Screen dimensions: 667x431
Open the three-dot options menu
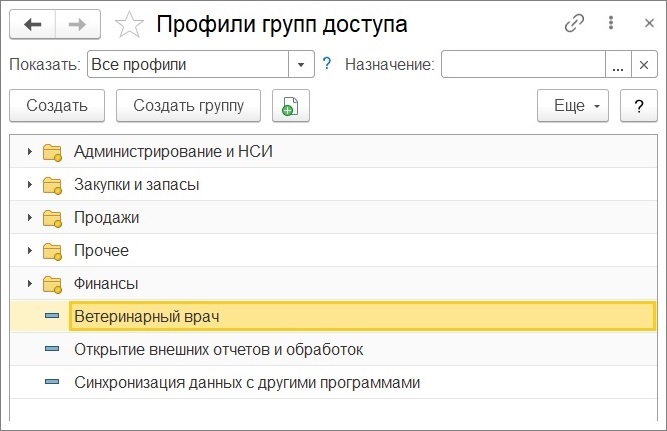[611, 23]
